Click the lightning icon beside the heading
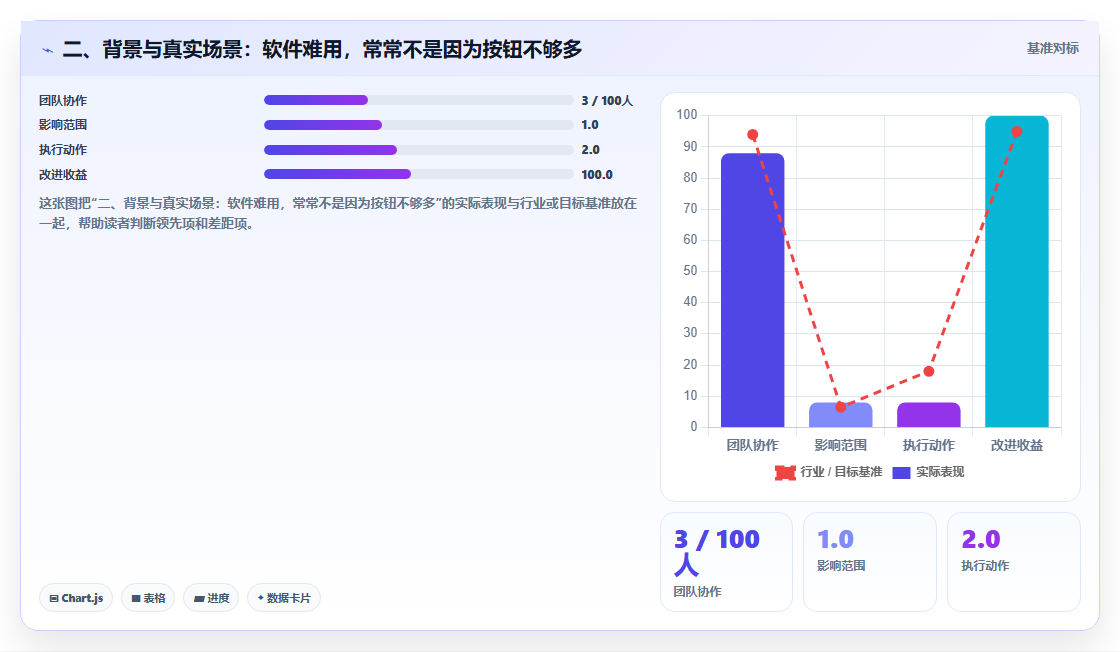This screenshot has height=652, width=1120. coord(48,50)
